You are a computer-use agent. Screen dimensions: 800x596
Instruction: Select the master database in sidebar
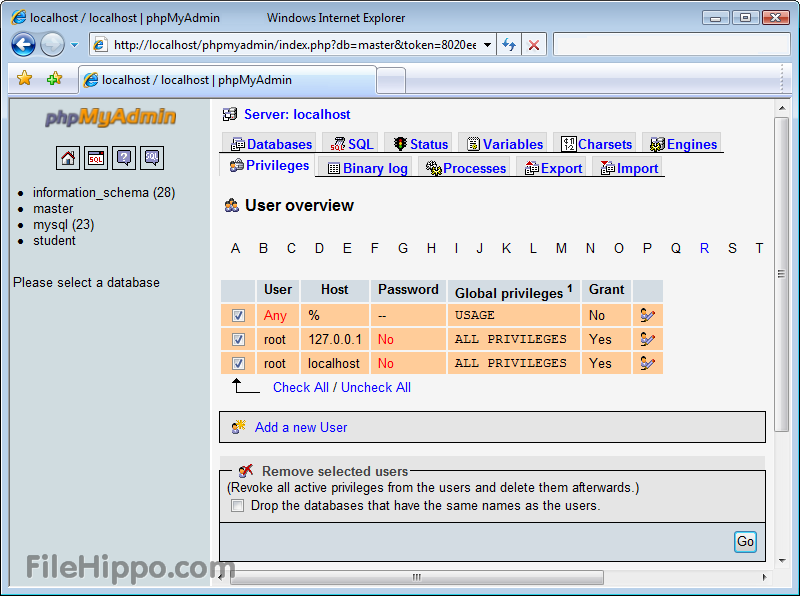click(x=53, y=209)
